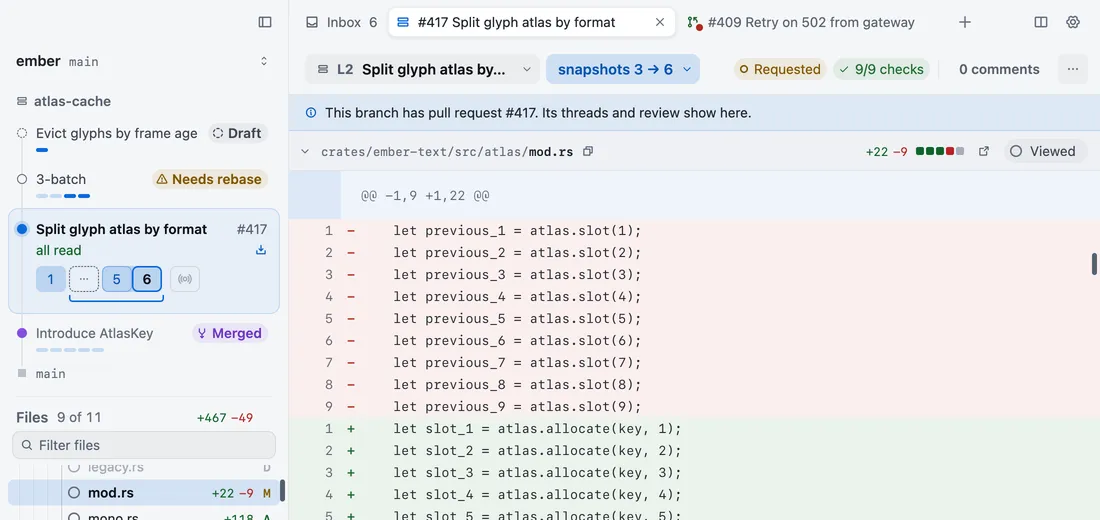This screenshot has height=520, width=1100.
Task: Click the download icon below #417
Action: pyautogui.click(x=261, y=251)
